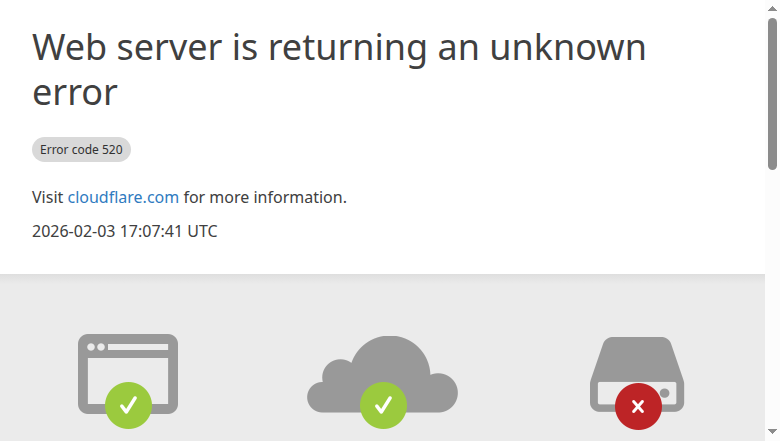
Task: Click the address bar inside browser icon
Action: [138, 347]
